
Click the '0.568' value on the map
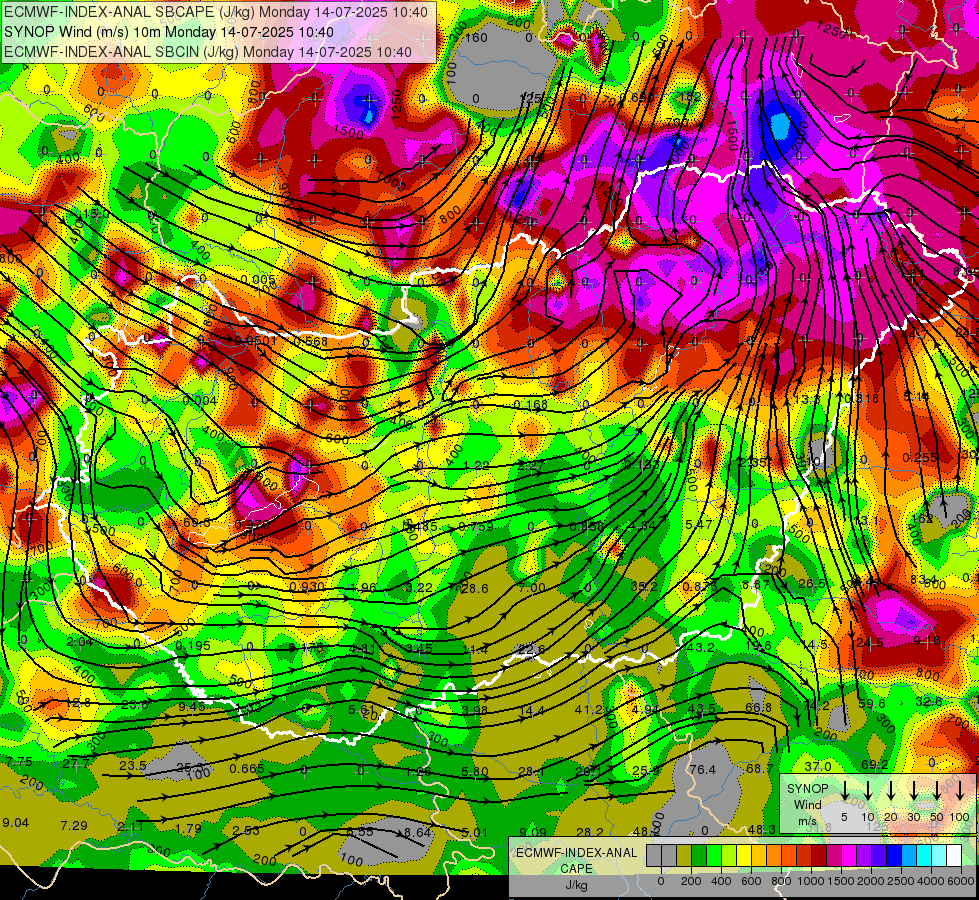pos(310,342)
